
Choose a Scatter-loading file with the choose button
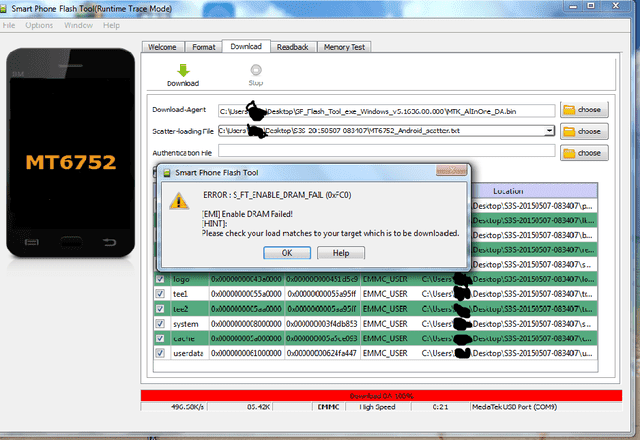click(584, 131)
